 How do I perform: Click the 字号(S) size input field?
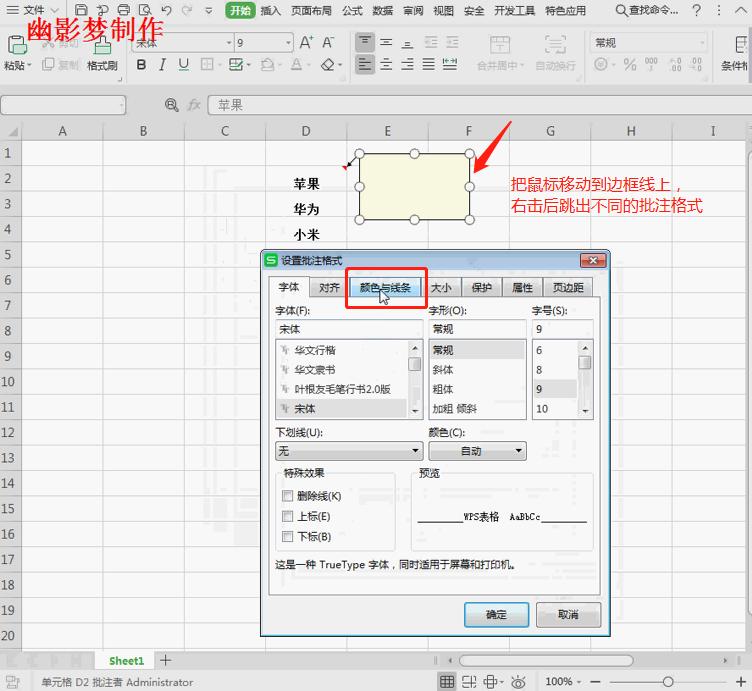[x=563, y=329]
